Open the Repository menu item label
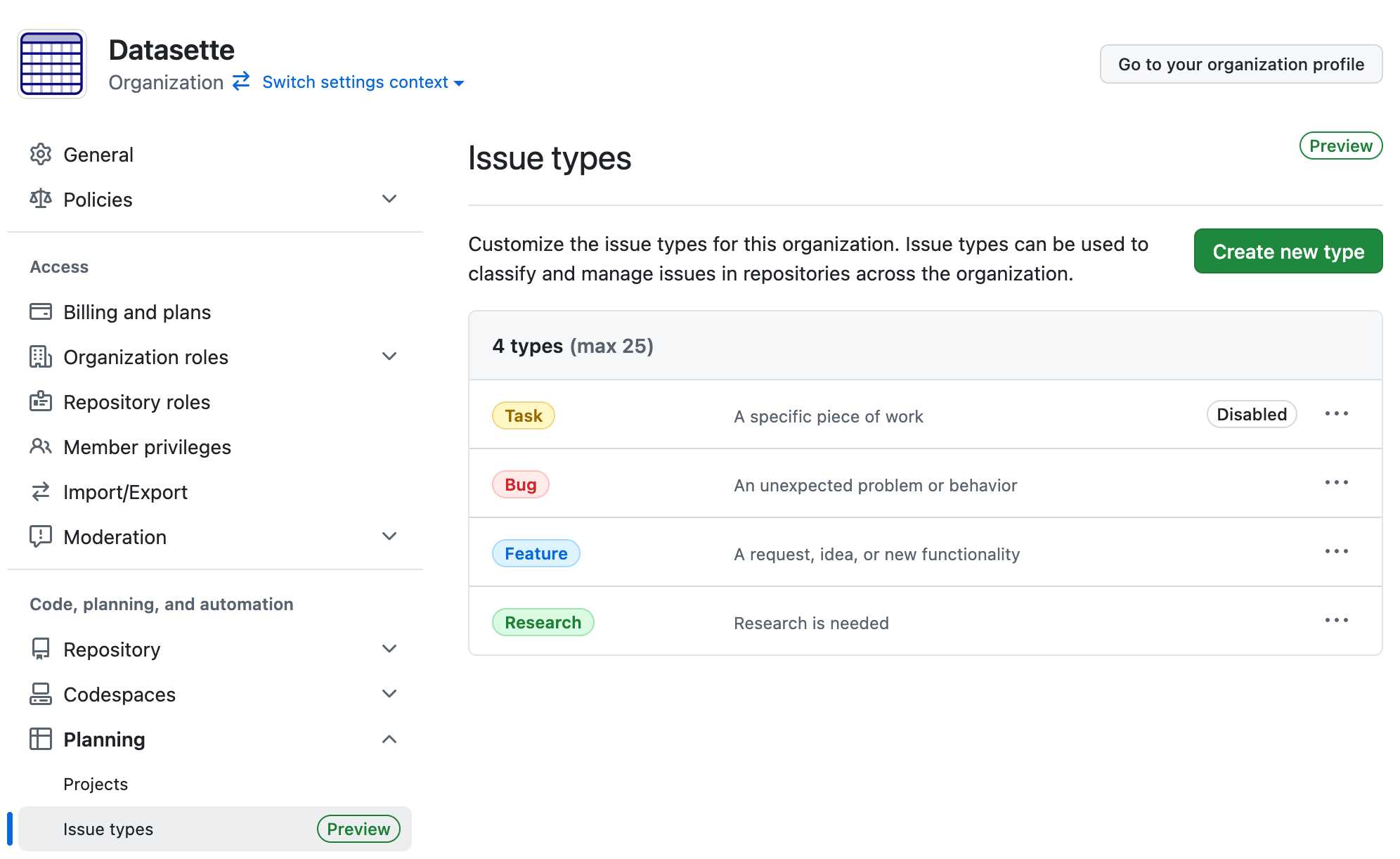Viewport: 1400px width, 859px height. tap(112, 650)
